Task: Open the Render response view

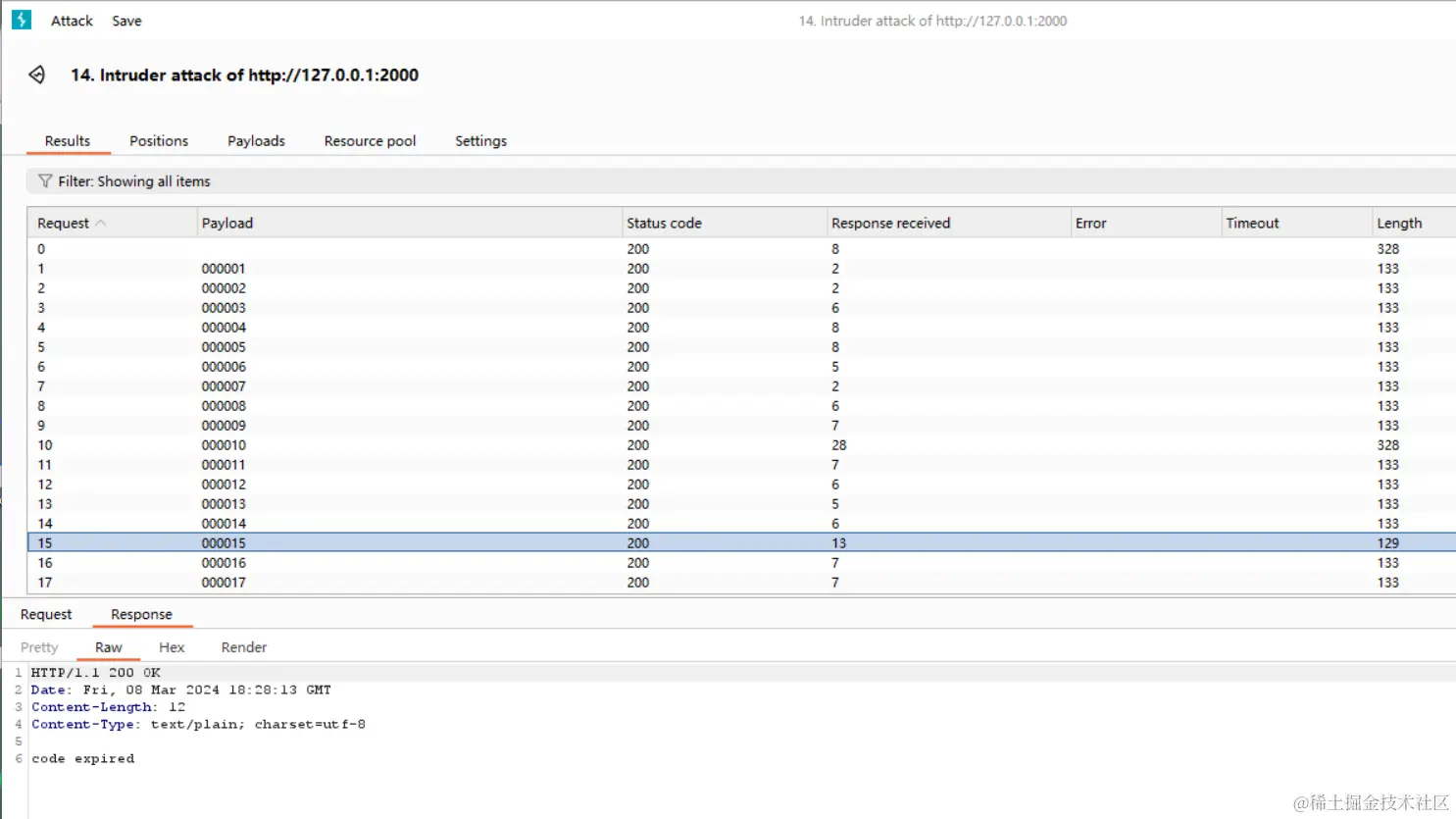Action: tap(244, 647)
